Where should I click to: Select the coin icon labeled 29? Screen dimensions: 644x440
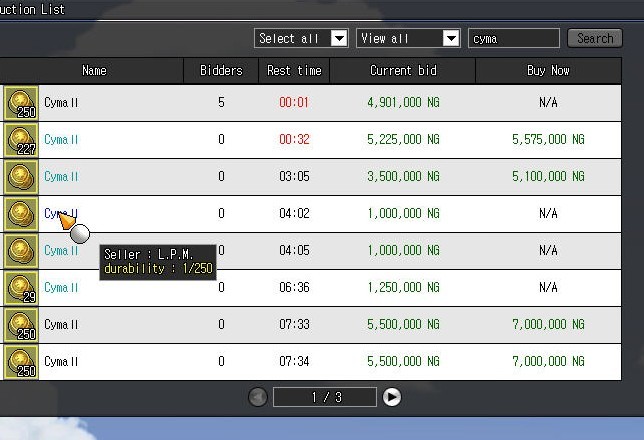(20, 288)
